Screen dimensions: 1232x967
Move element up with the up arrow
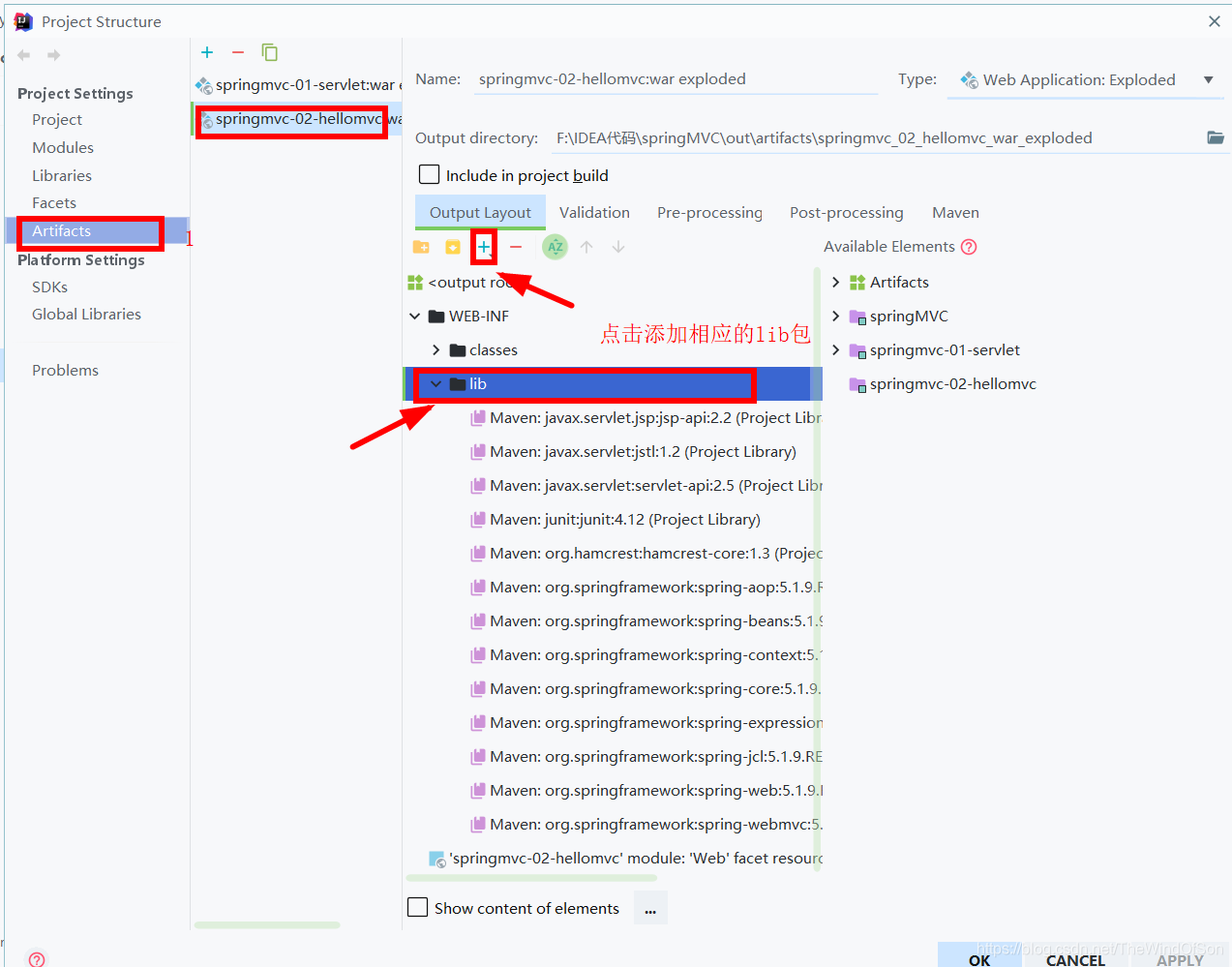(x=586, y=247)
